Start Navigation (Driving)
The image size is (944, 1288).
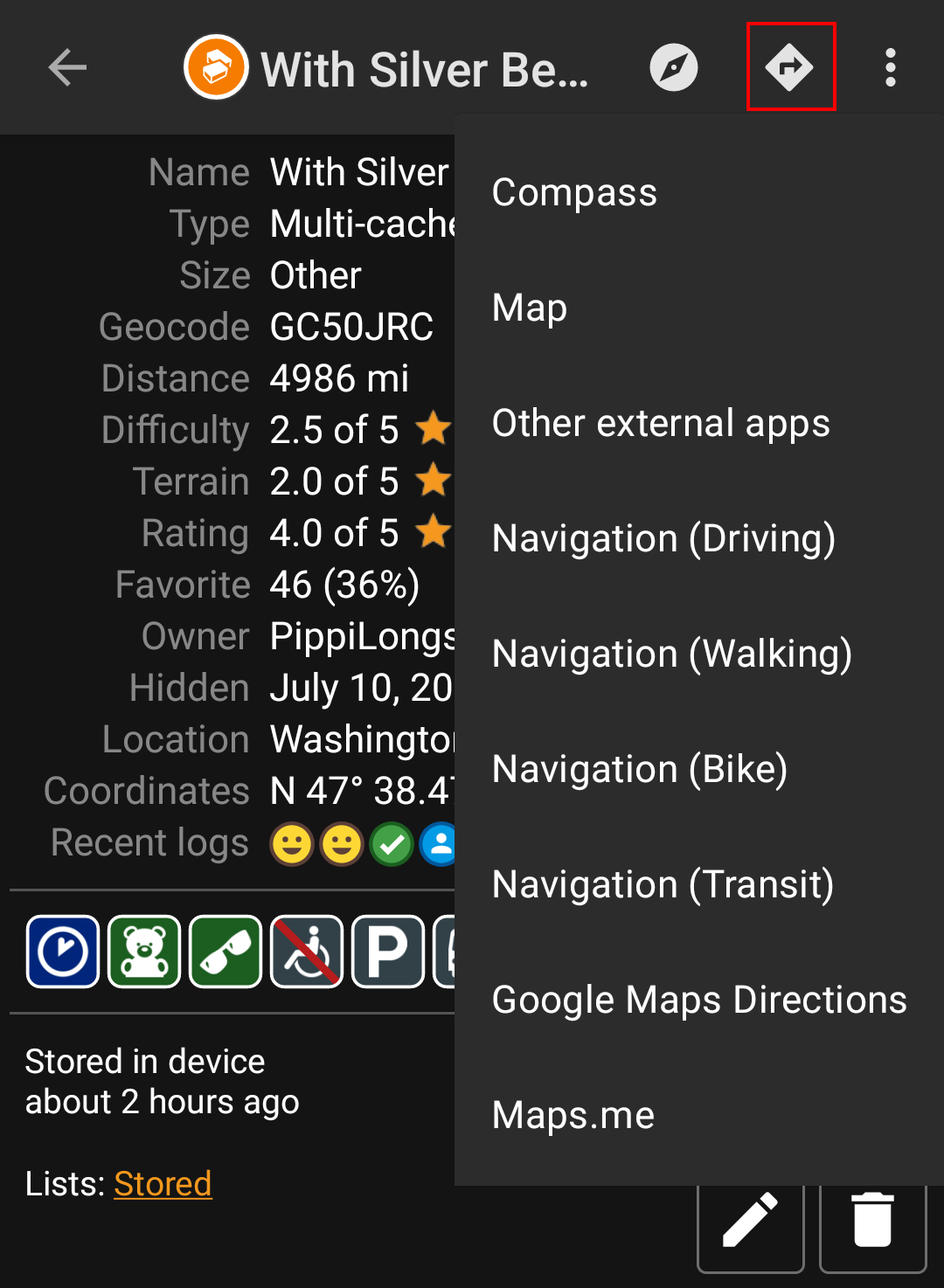pyautogui.click(x=663, y=539)
